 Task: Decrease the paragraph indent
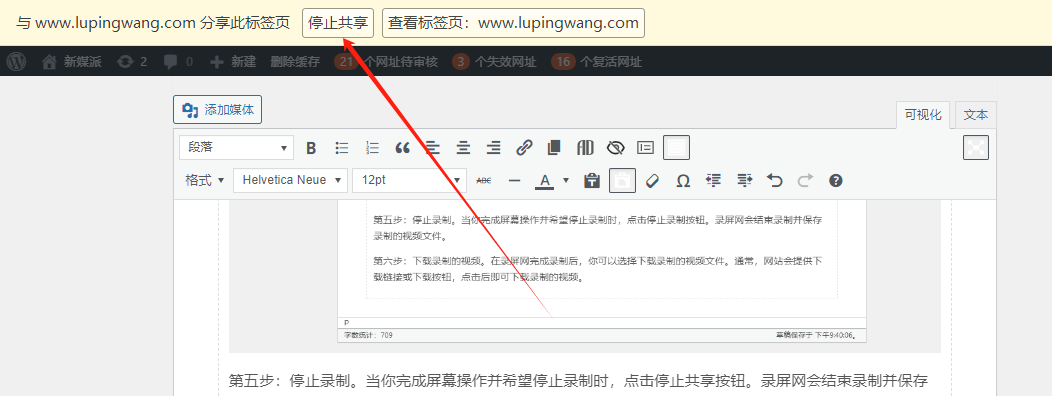pyautogui.click(x=714, y=181)
